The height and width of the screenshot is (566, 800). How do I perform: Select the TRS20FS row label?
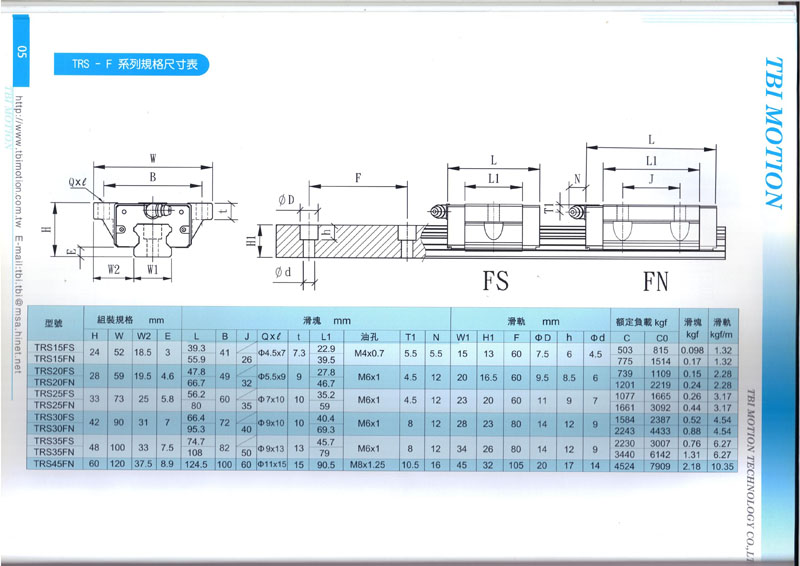pyautogui.click(x=54, y=371)
